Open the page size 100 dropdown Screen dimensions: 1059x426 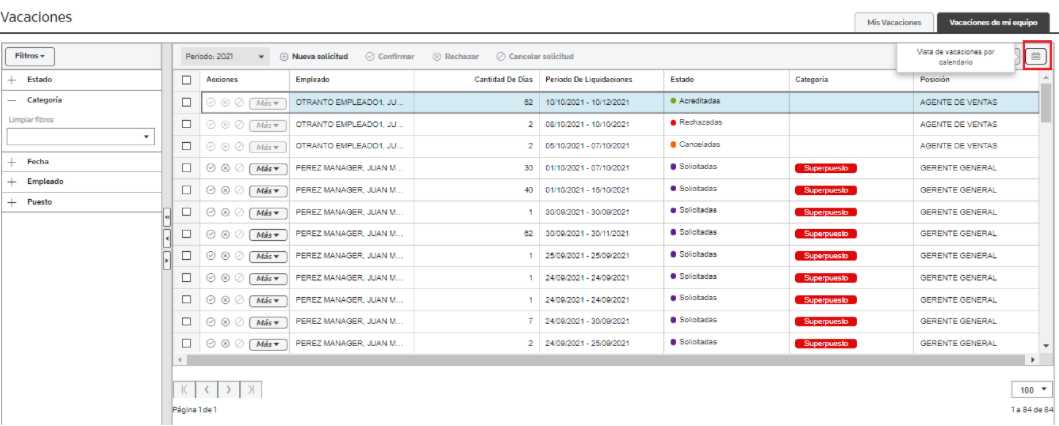coord(1033,390)
